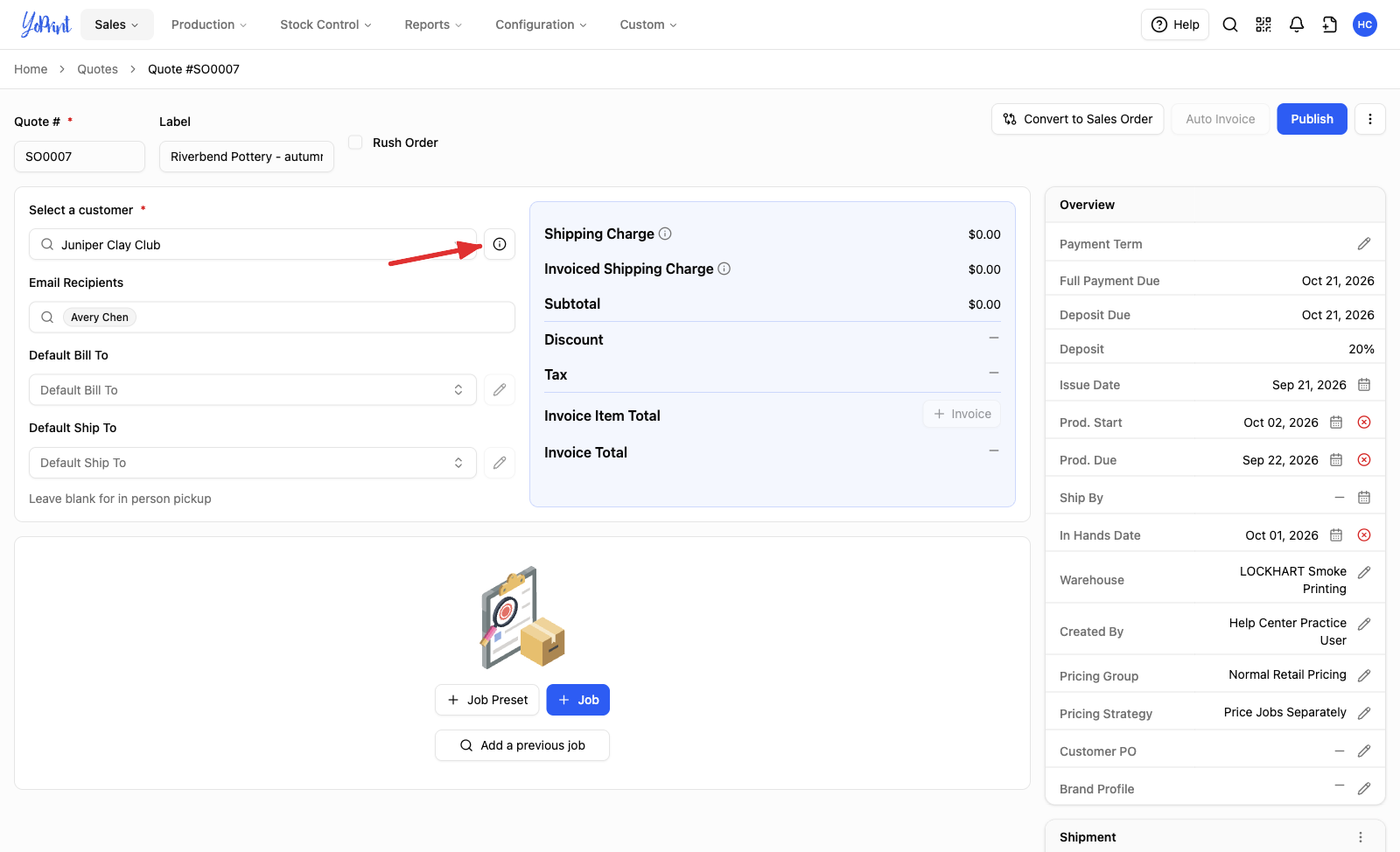Click the HC user avatar
The height and width of the screenshot is (852, 1400).
coord(1365,24)
